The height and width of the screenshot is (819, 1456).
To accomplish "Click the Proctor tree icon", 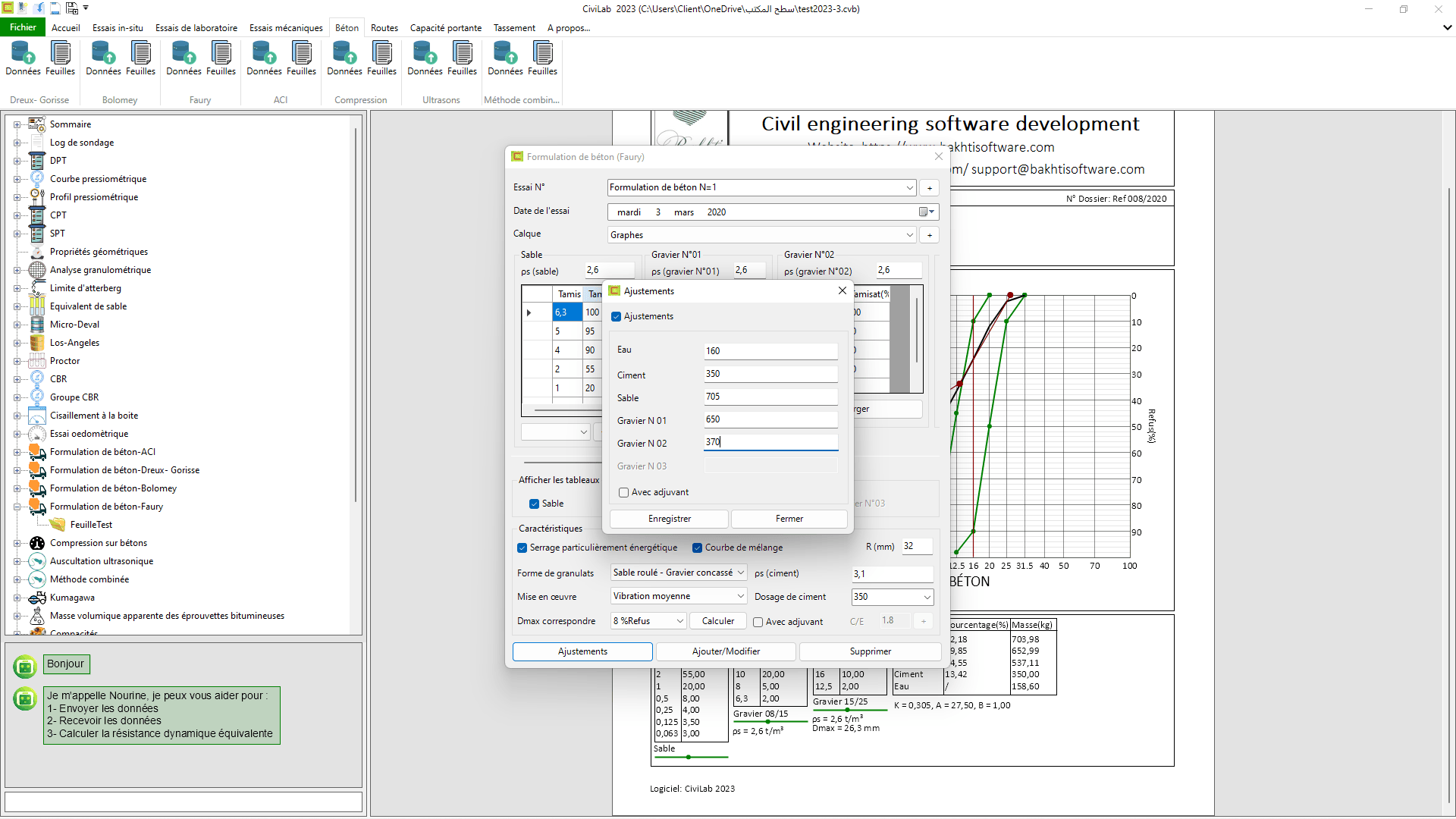I will click(37, 361).
